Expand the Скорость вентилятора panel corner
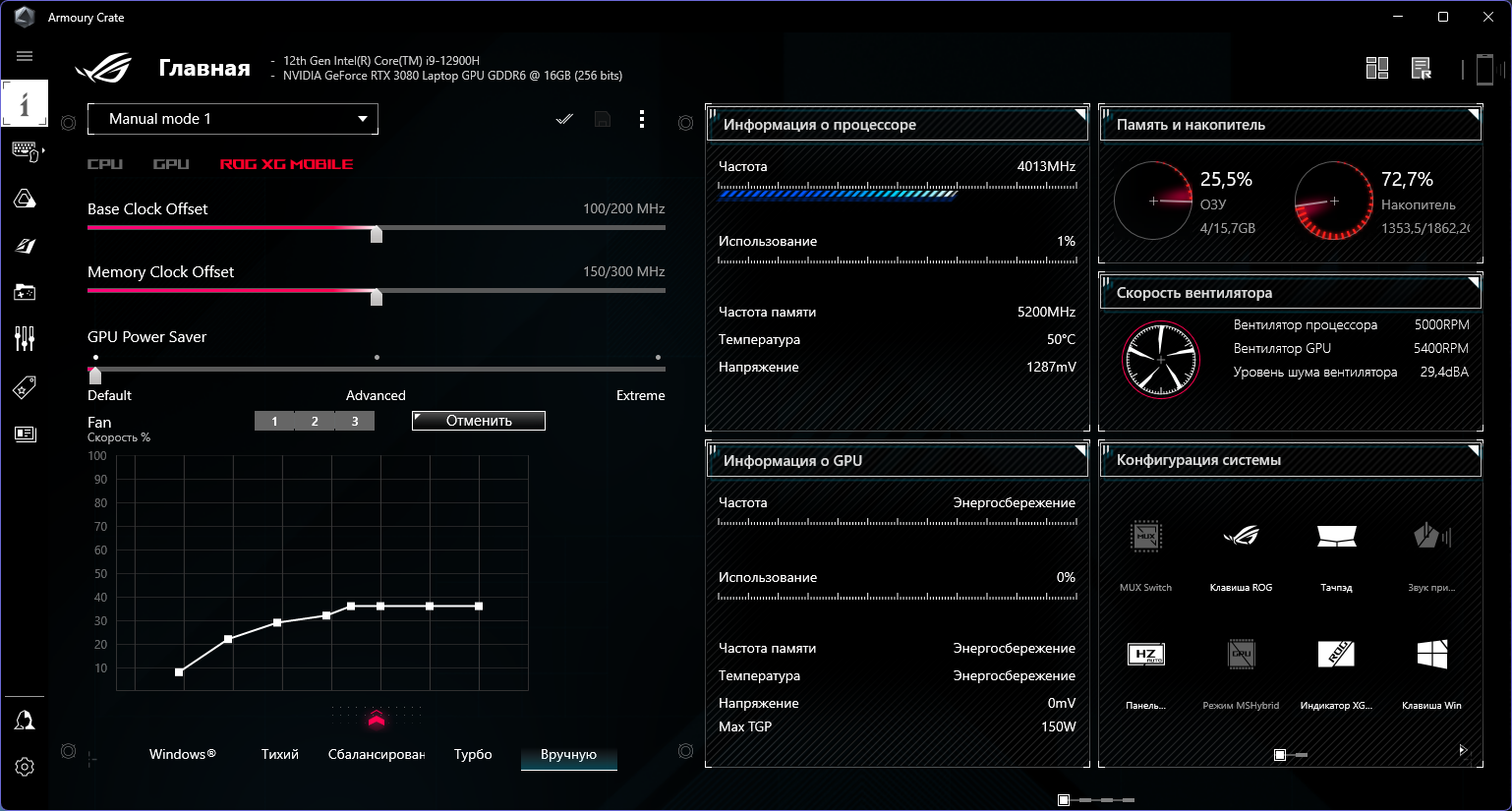The height and width of the screenshot is (811, 1512). [x=1473, y=282]
